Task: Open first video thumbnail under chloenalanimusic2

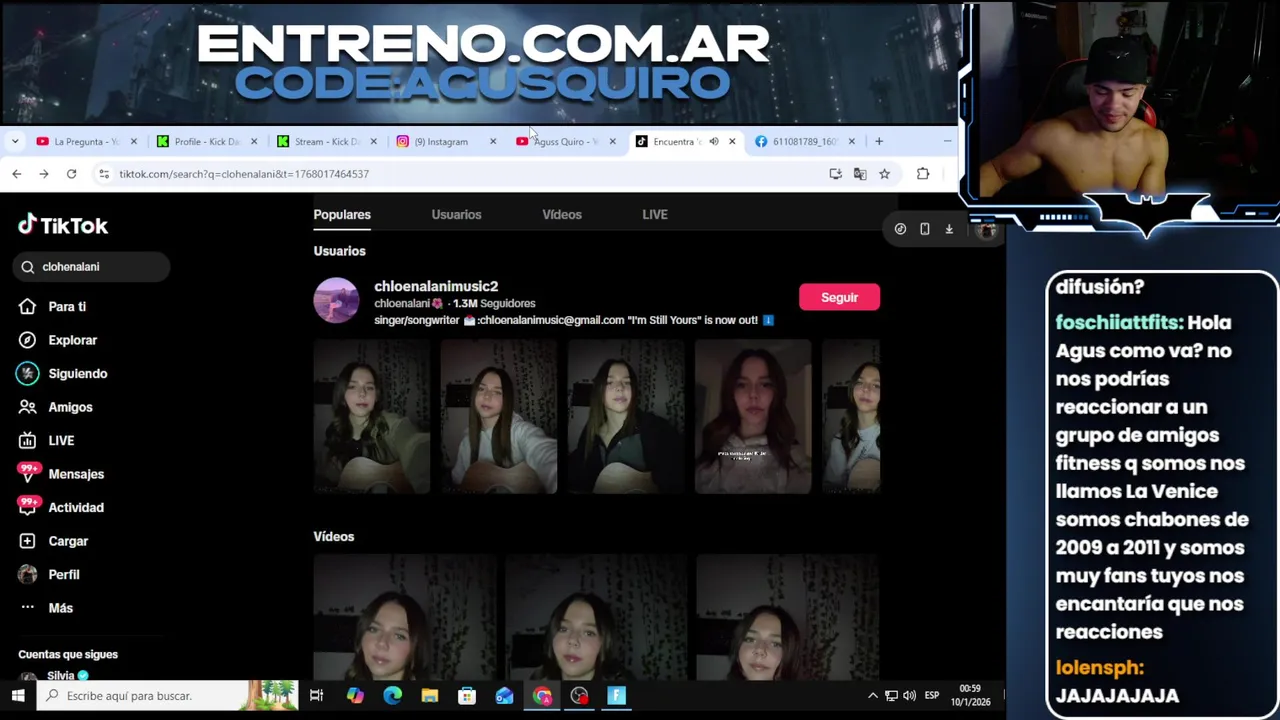Action: tap(371, 416)
